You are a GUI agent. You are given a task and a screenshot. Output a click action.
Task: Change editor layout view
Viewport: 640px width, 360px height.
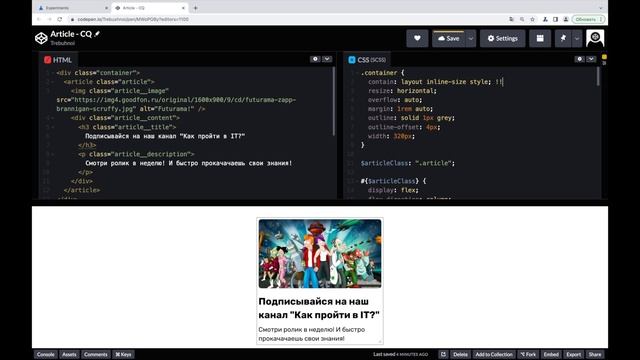(x=540, y=38)
